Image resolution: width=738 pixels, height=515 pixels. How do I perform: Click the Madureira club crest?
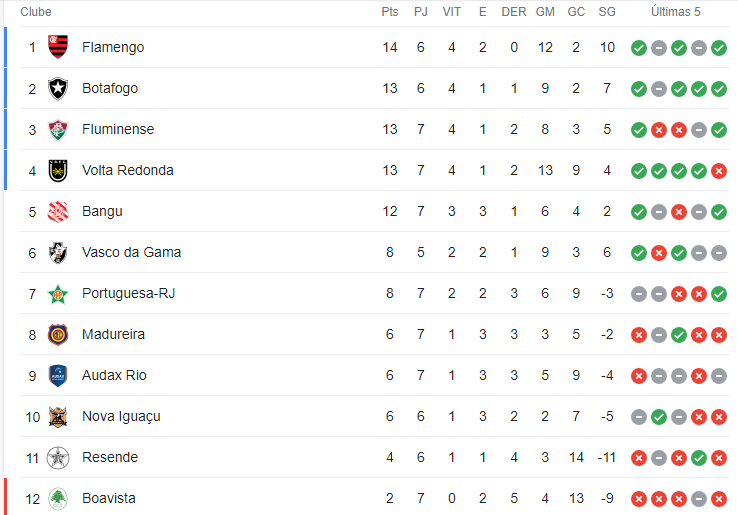(58, 335)
